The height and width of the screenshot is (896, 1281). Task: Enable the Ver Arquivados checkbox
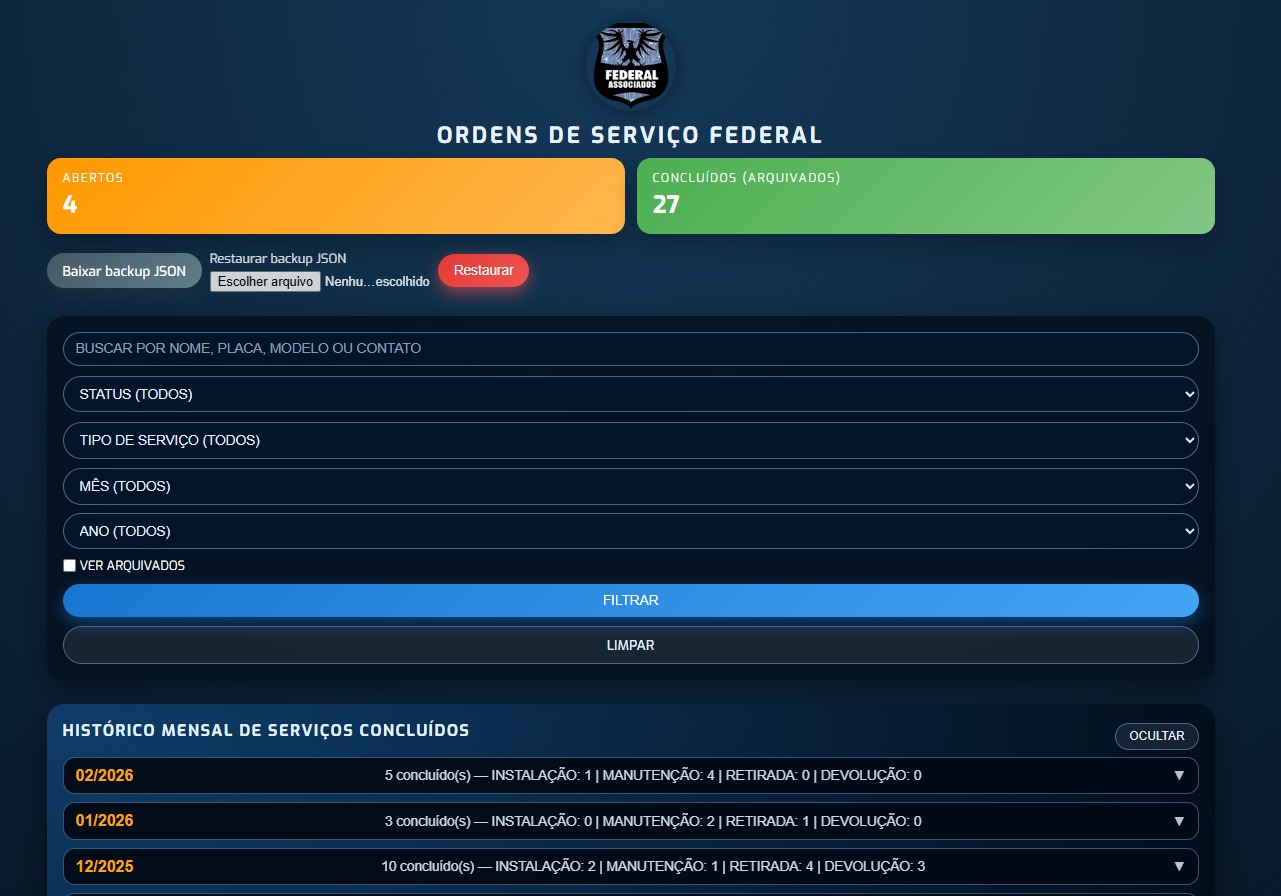pos(69,566)
